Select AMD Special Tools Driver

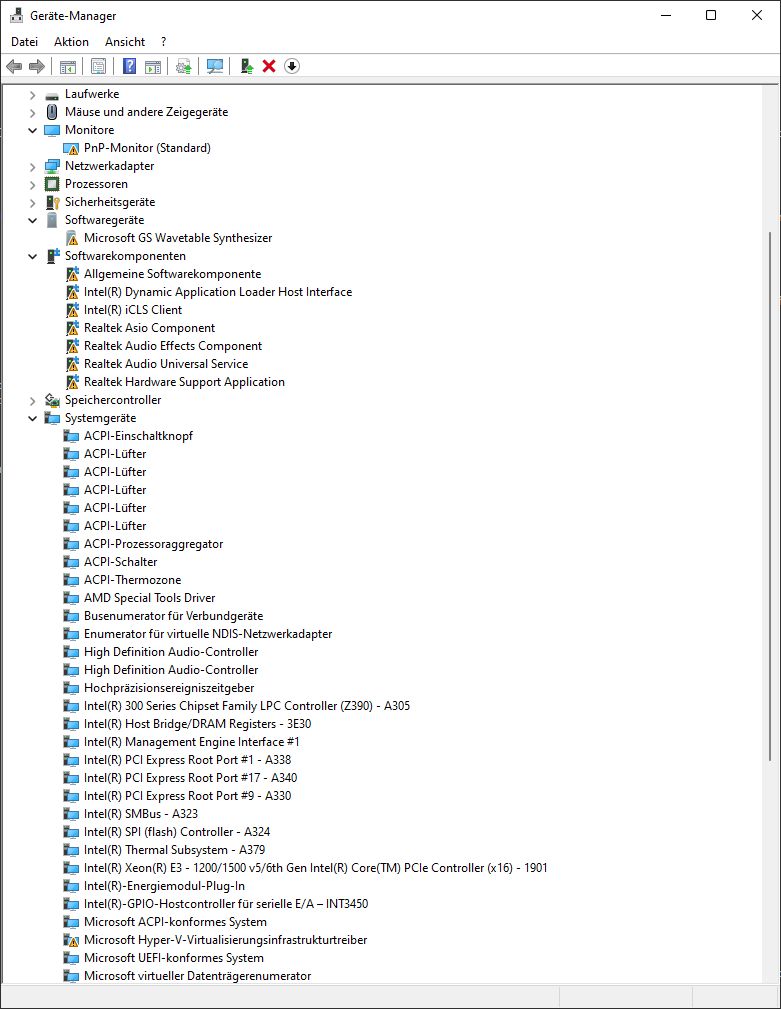[149, 598]
